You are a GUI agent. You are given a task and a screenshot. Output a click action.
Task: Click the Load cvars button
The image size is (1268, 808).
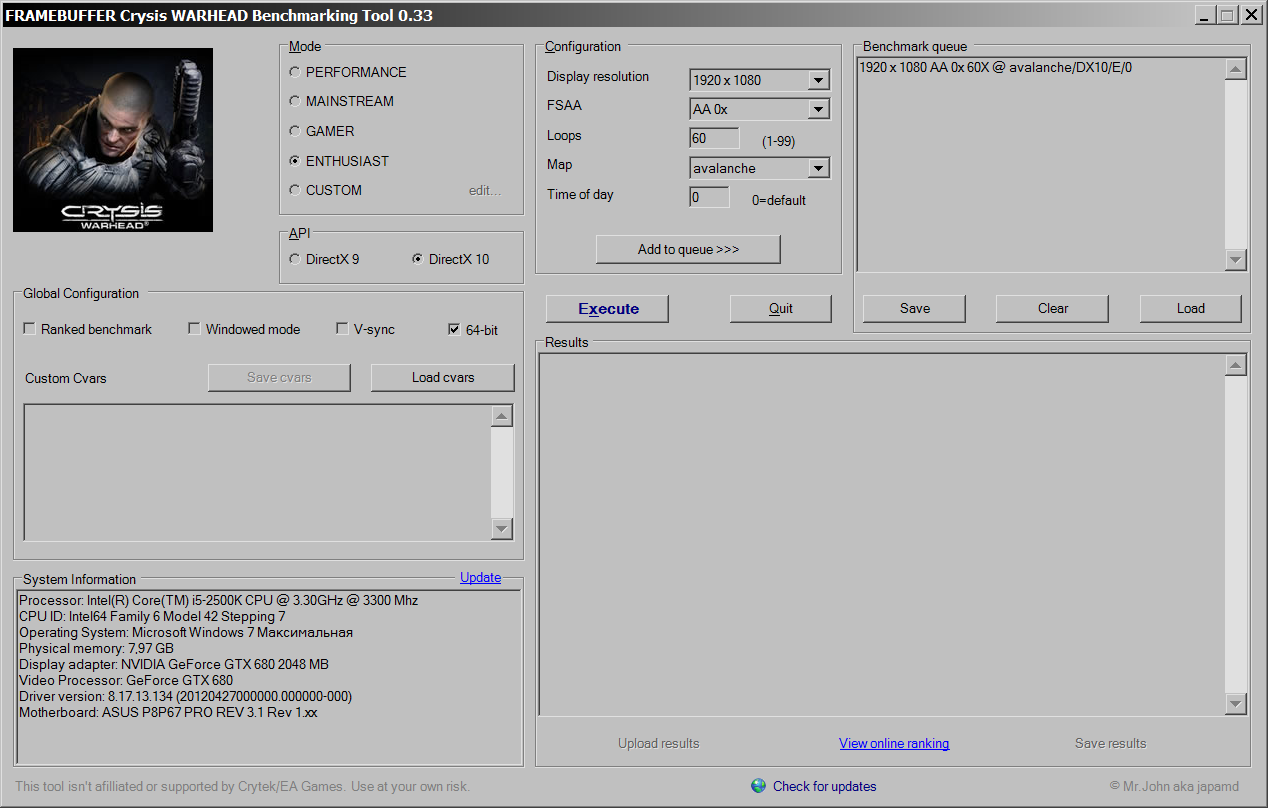pyautogui.click(x=442, y=378)
